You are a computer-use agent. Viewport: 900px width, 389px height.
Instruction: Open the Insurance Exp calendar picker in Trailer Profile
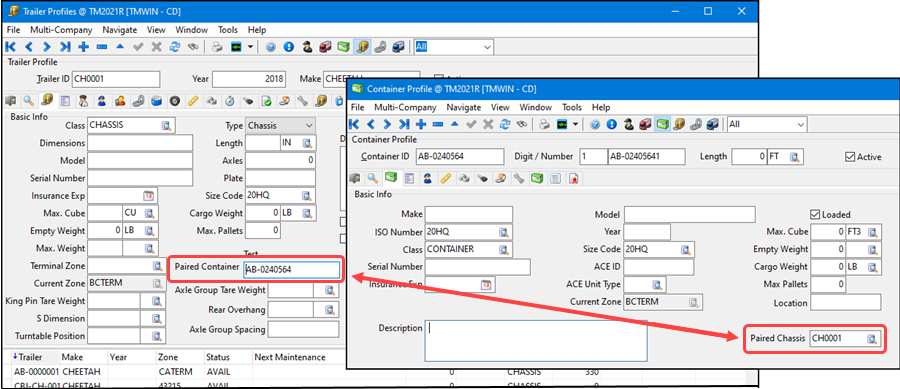149,196
